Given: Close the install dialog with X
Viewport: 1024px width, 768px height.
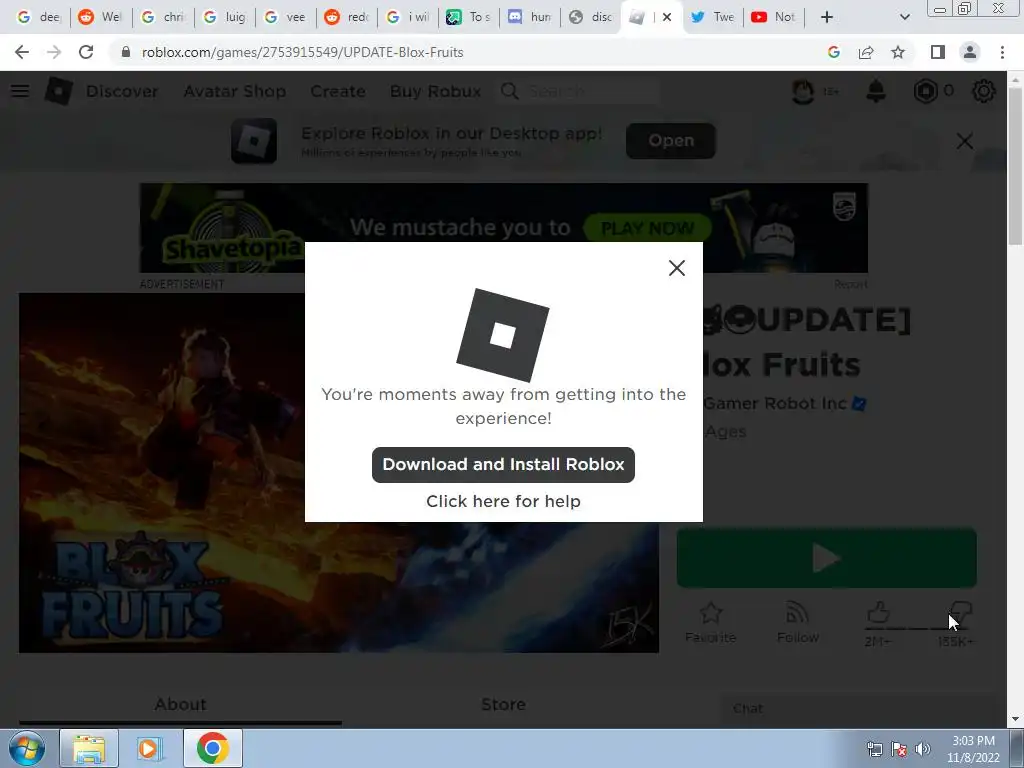Looking at the screenshot, I should coord(677,268).
